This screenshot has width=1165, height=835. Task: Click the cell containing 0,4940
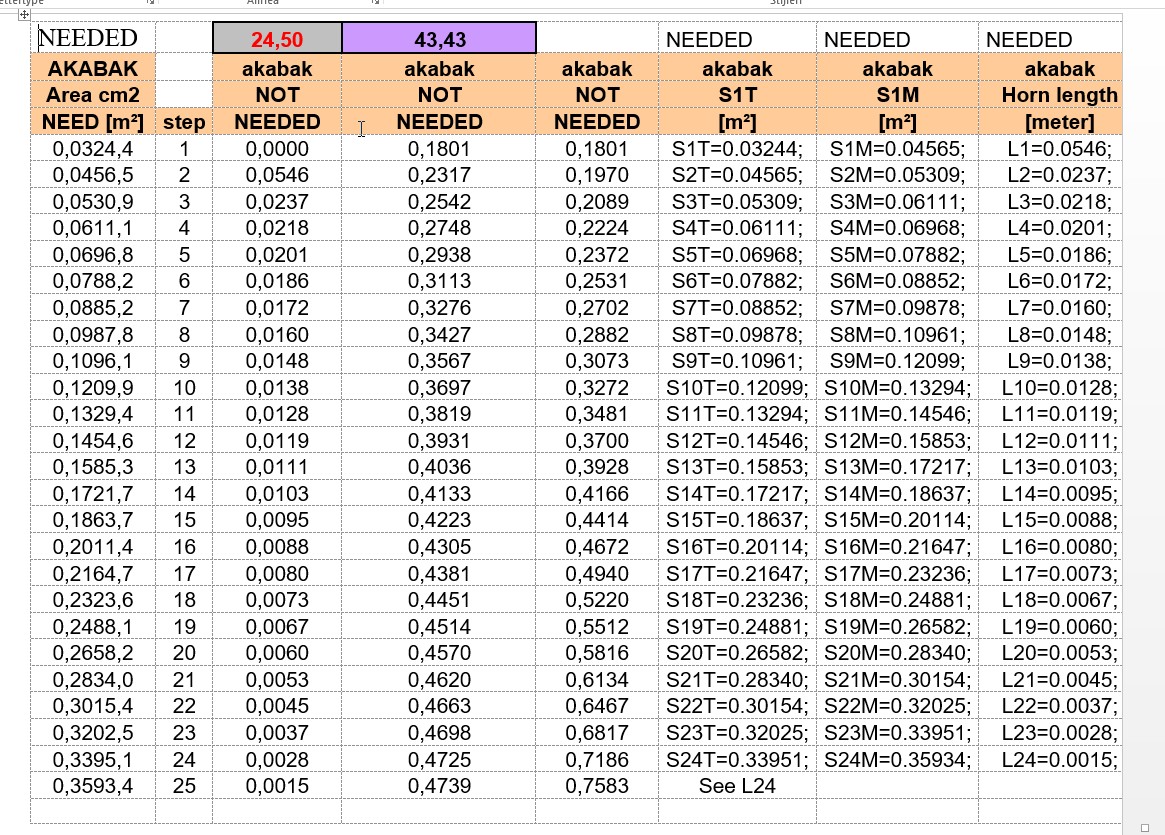[597, 574]
